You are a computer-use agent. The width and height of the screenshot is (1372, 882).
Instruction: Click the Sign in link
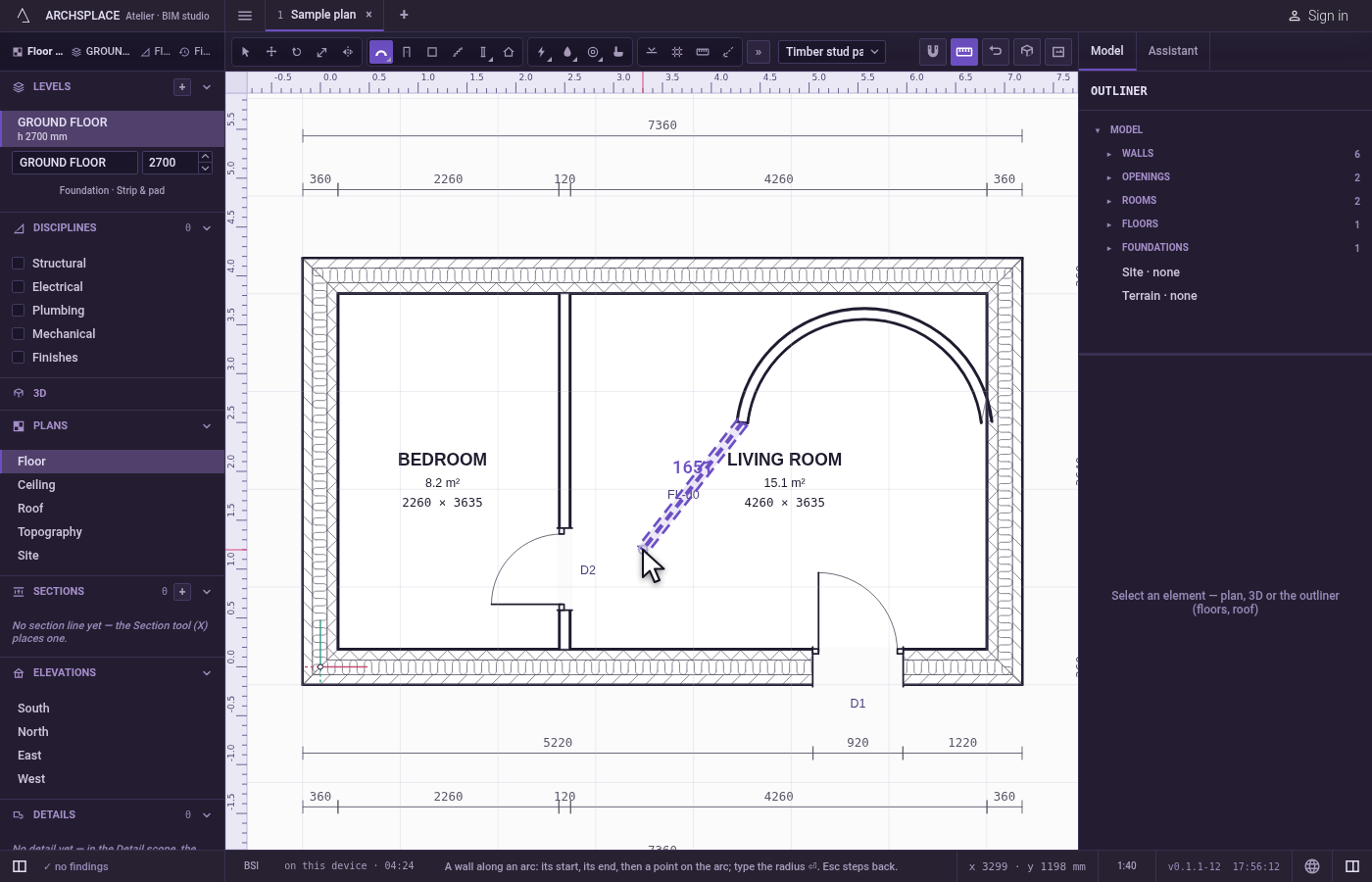(x=1318, y=16)
